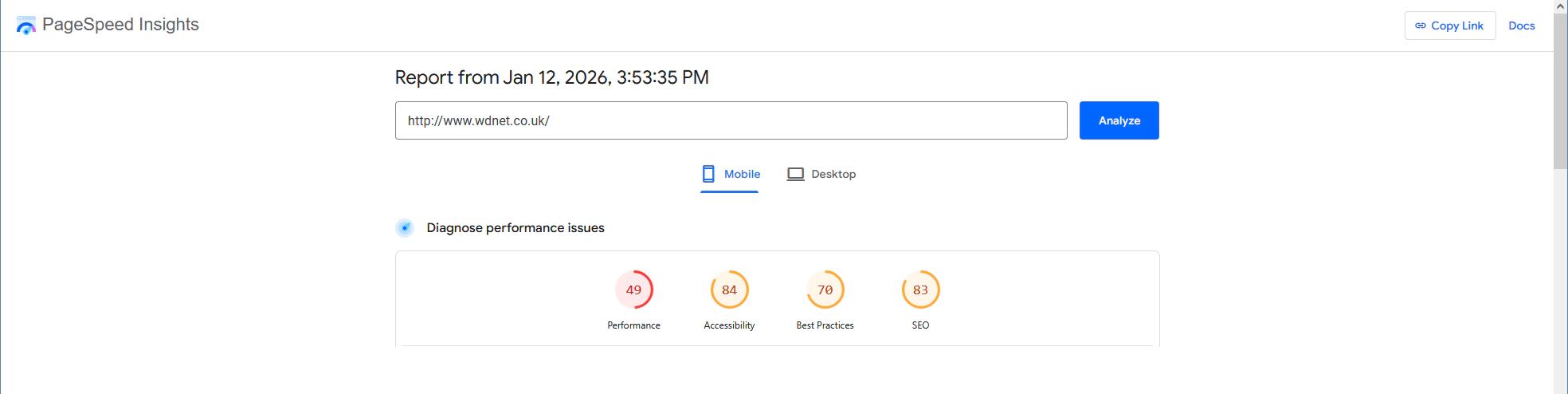Click the page vertical scrollbar thumb
The image size is (1568, 394).
[1561, 92]
